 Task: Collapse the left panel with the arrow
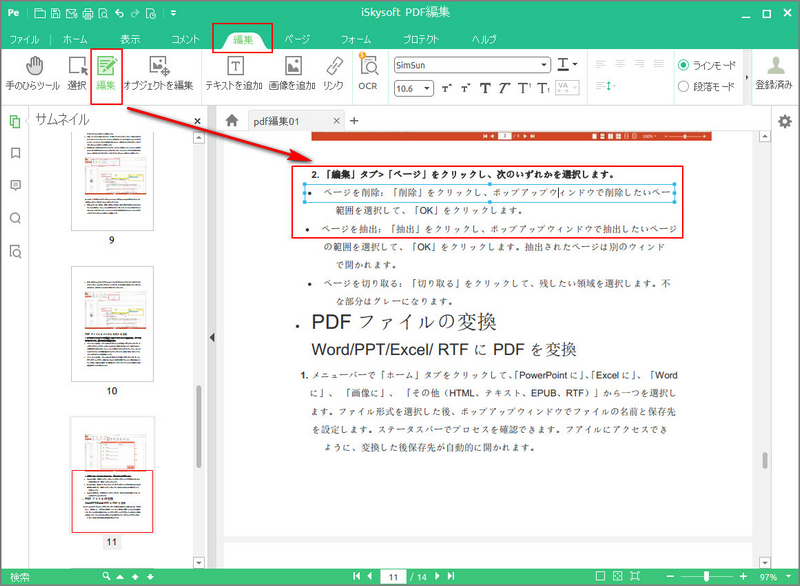point(212,337)
